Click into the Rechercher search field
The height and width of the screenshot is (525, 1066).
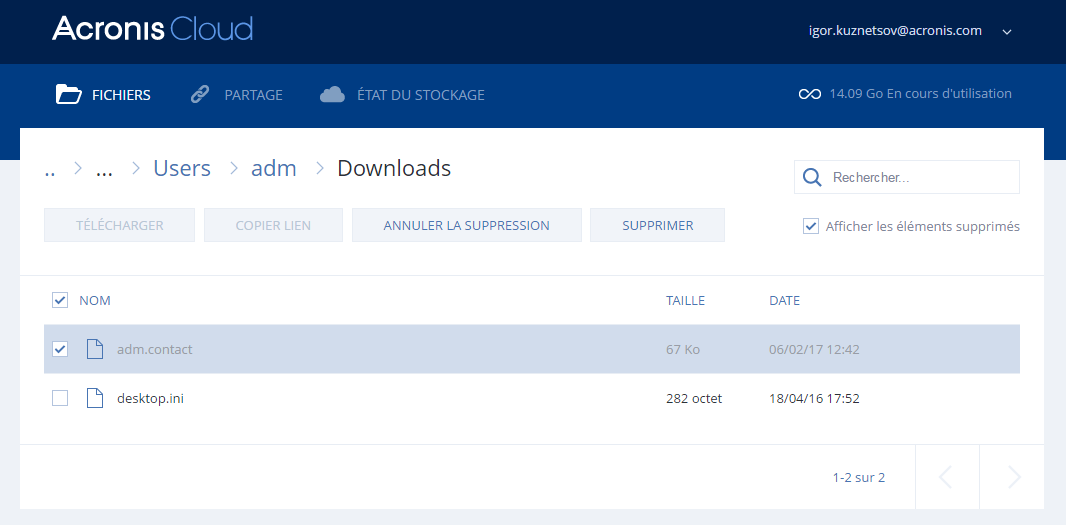(920, 177)
